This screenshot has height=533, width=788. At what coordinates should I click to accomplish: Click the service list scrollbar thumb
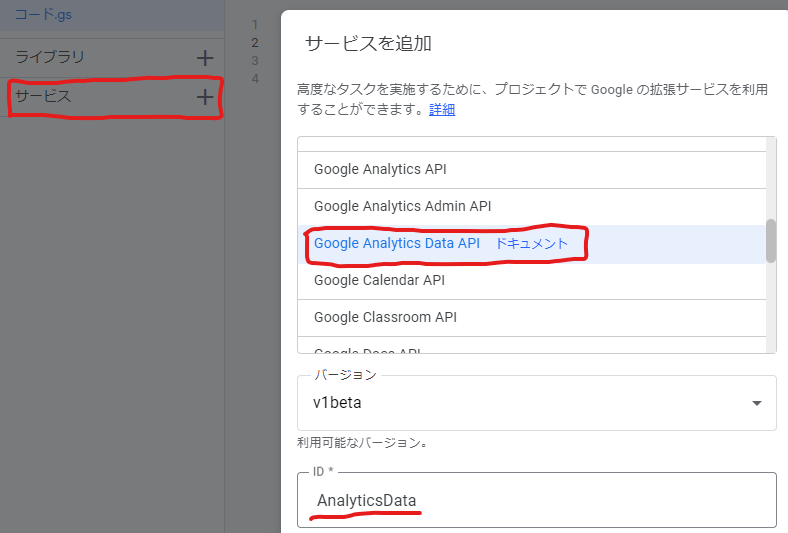[771, 241]
